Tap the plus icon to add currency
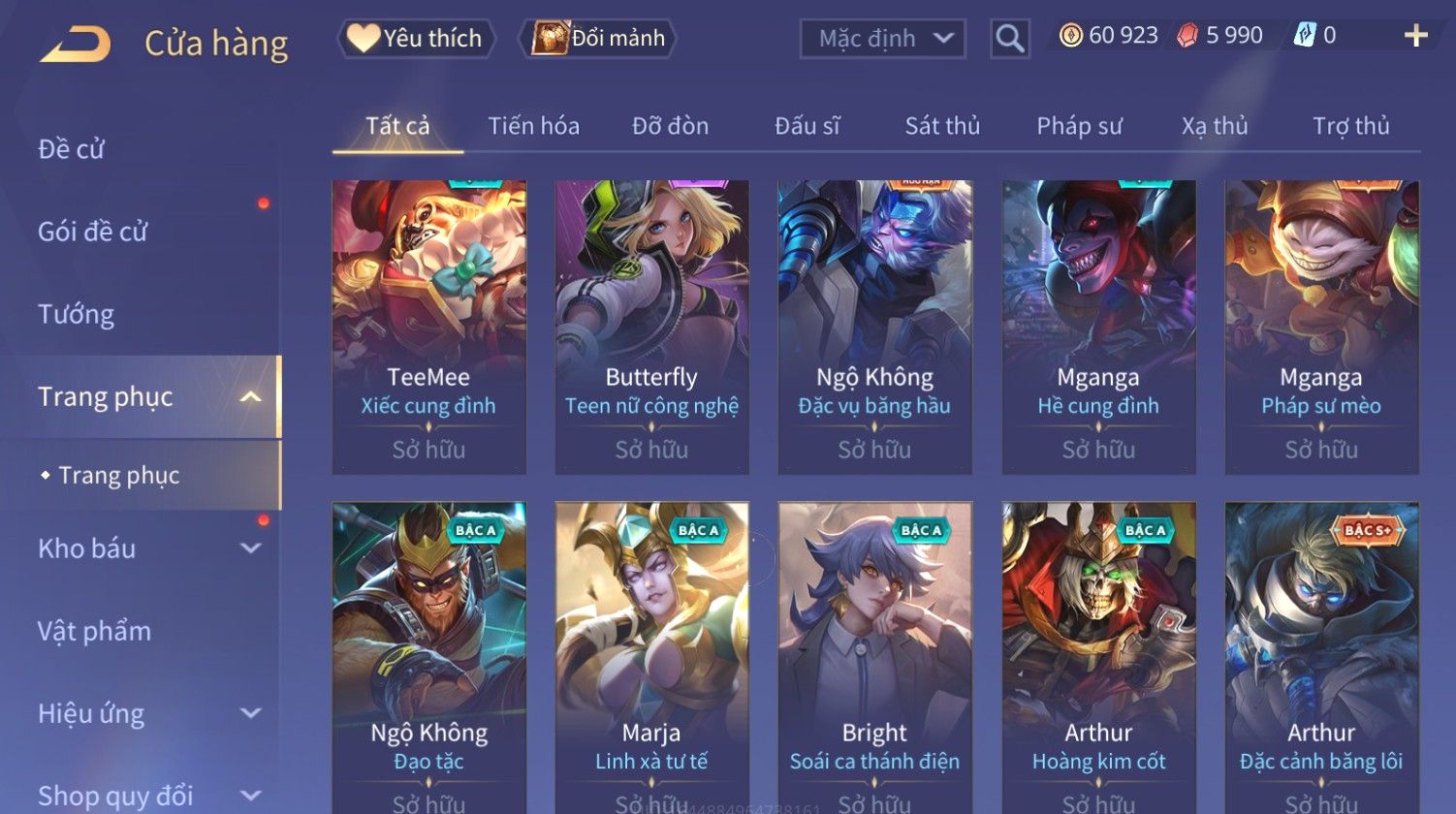 [1415, 36]
